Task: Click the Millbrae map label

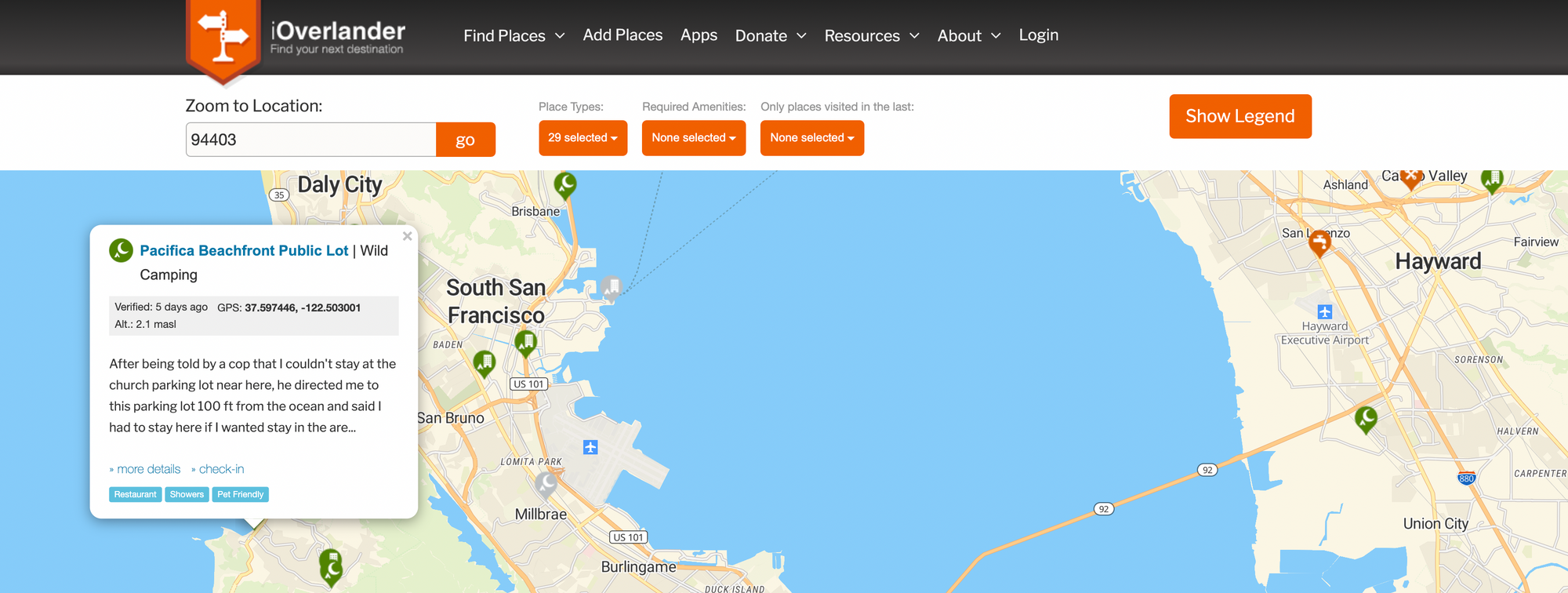Action: coord(540,515)
